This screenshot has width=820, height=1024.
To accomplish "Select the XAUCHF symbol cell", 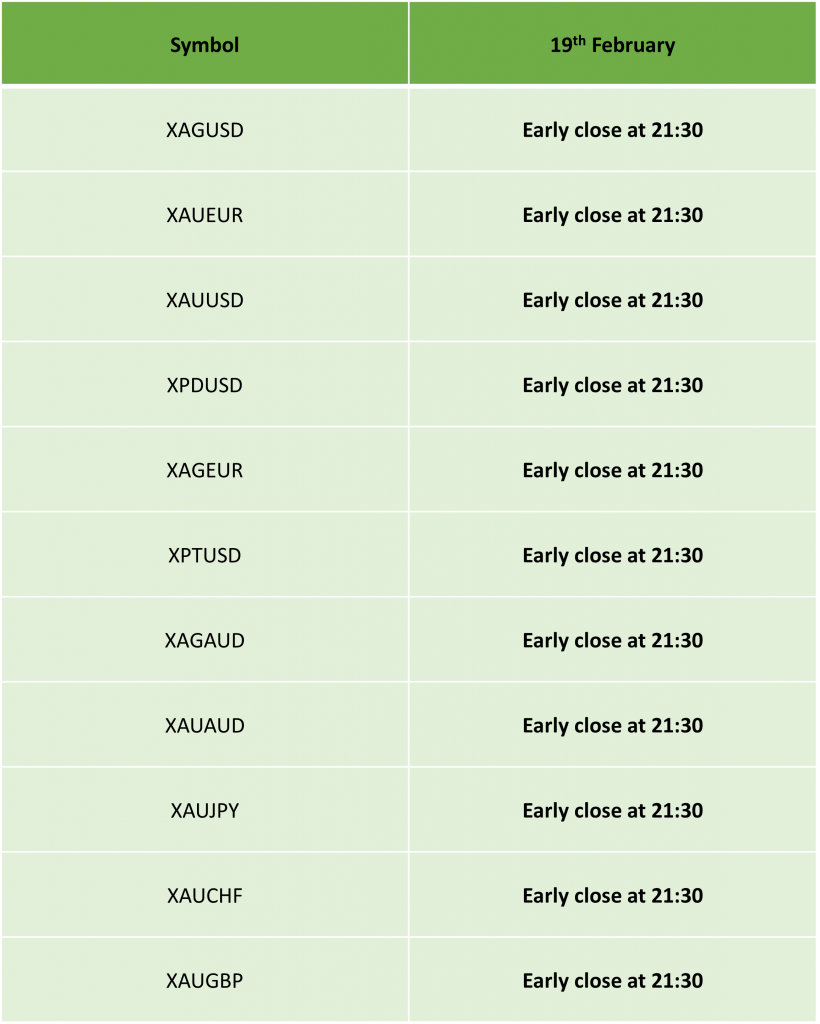I will tap(204, 895).
